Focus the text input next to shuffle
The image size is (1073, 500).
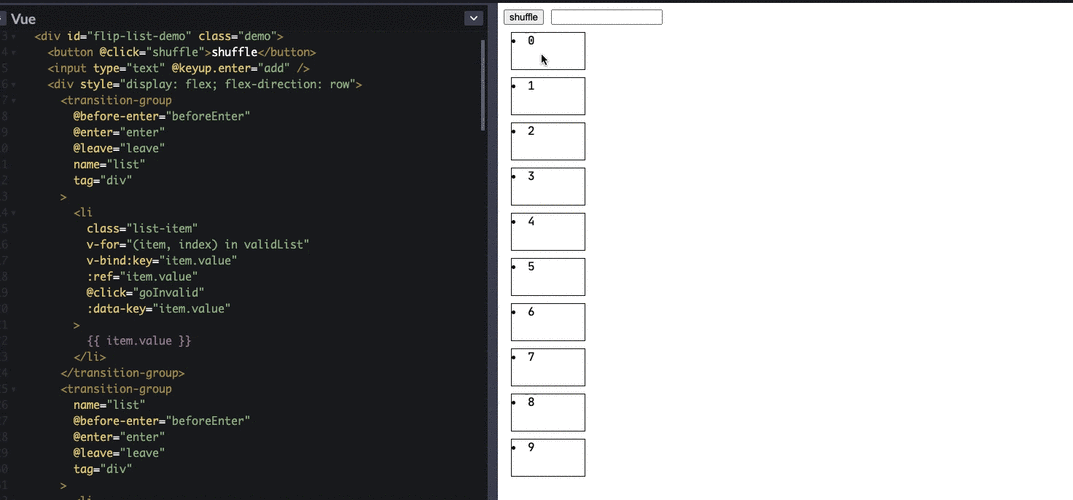(x=606, y=17)
